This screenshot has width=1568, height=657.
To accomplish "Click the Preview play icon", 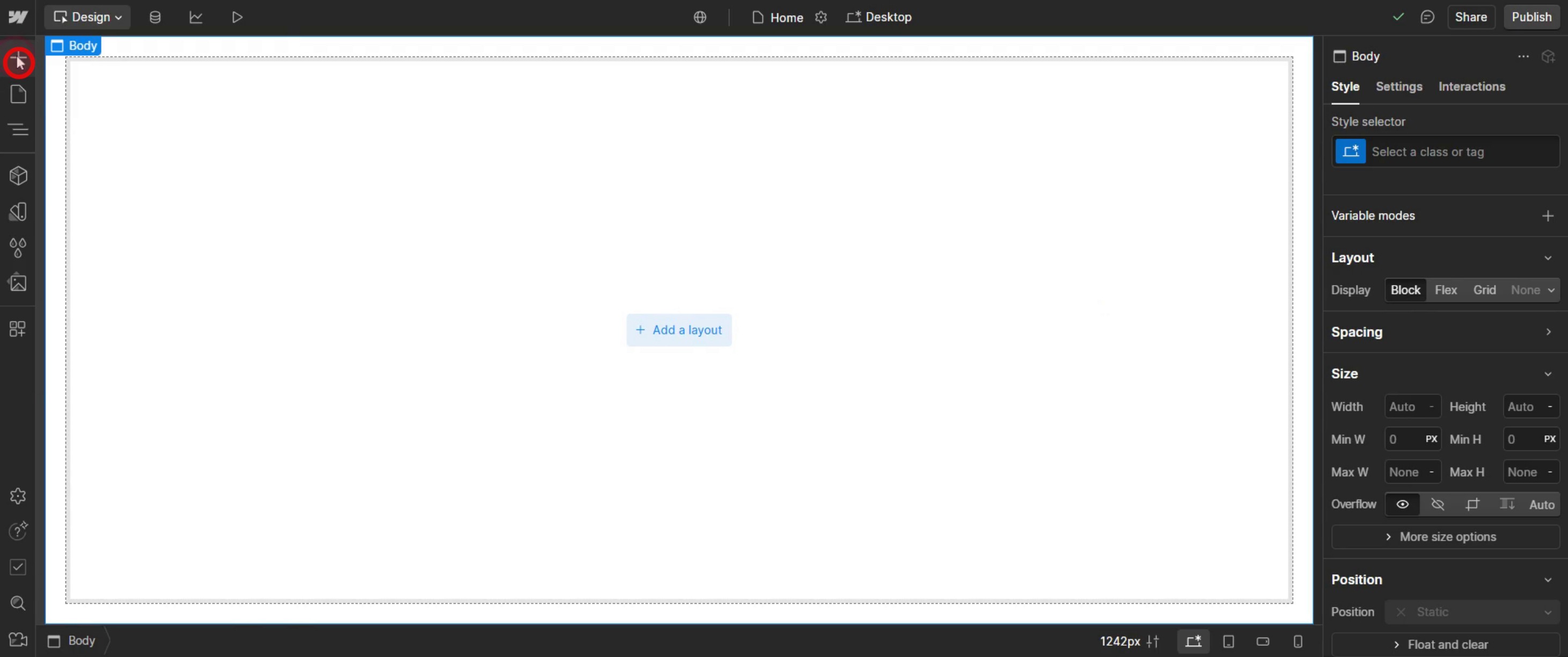I will pyautogui.click(x=237, y=17).
